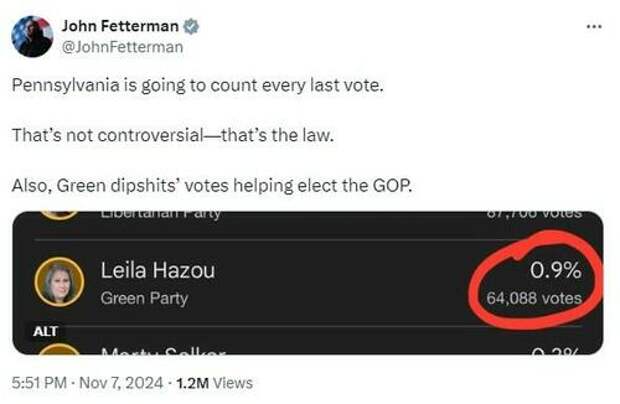Show the ALT image description
Viewport: 620px width, 404px height.
click(45, 331)
